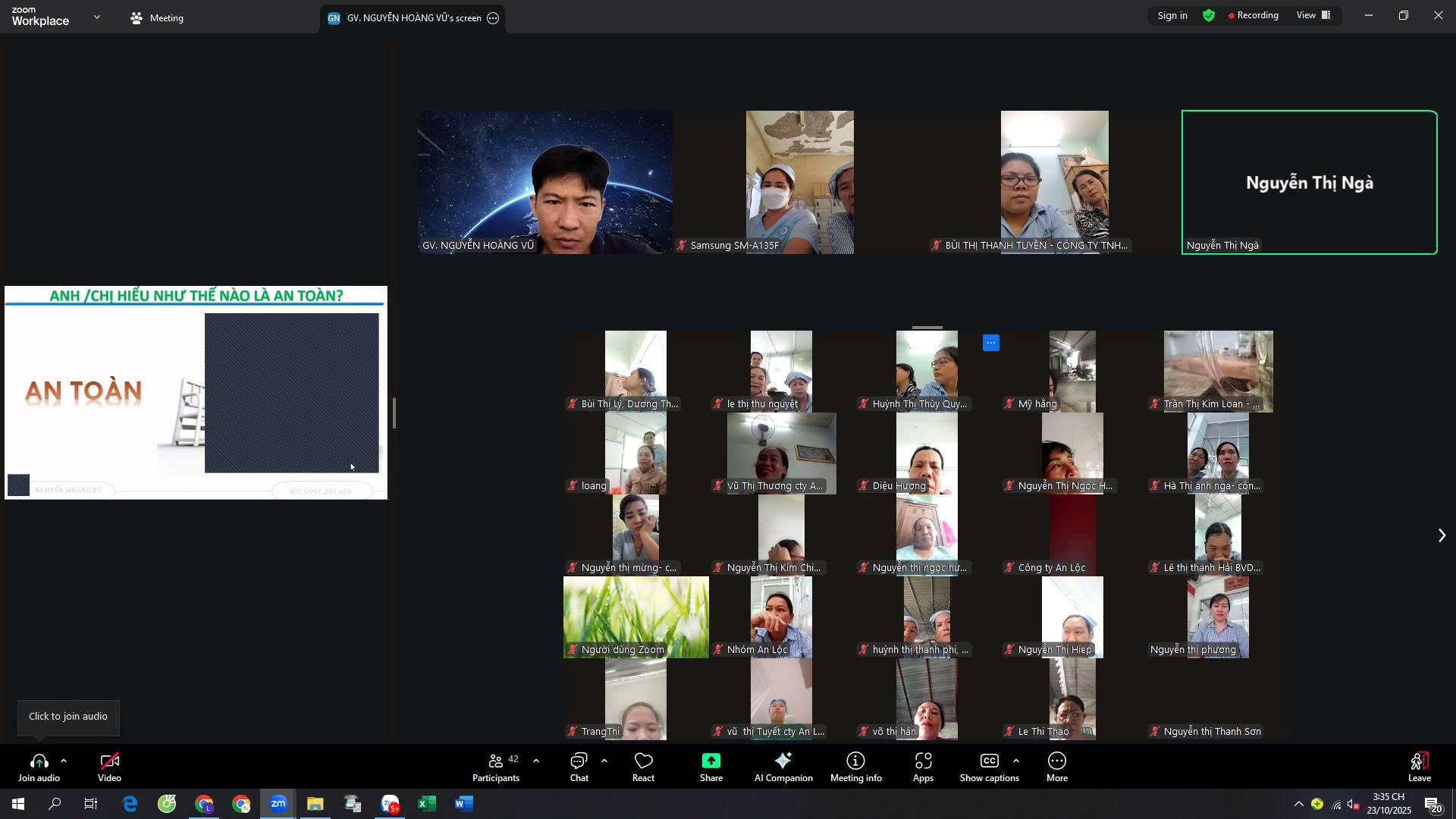This screenshot has width=1456, height=819.
Task: Open AI Companion
Action: pyautogui.click(x=783, y=767)
